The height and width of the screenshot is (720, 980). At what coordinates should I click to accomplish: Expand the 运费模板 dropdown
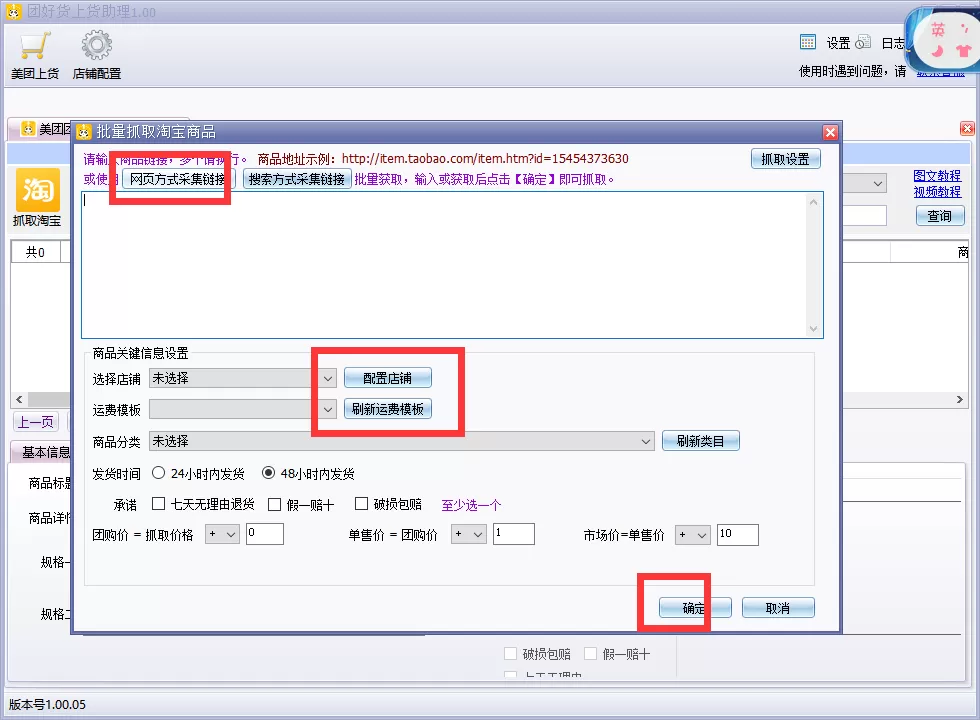328,410
